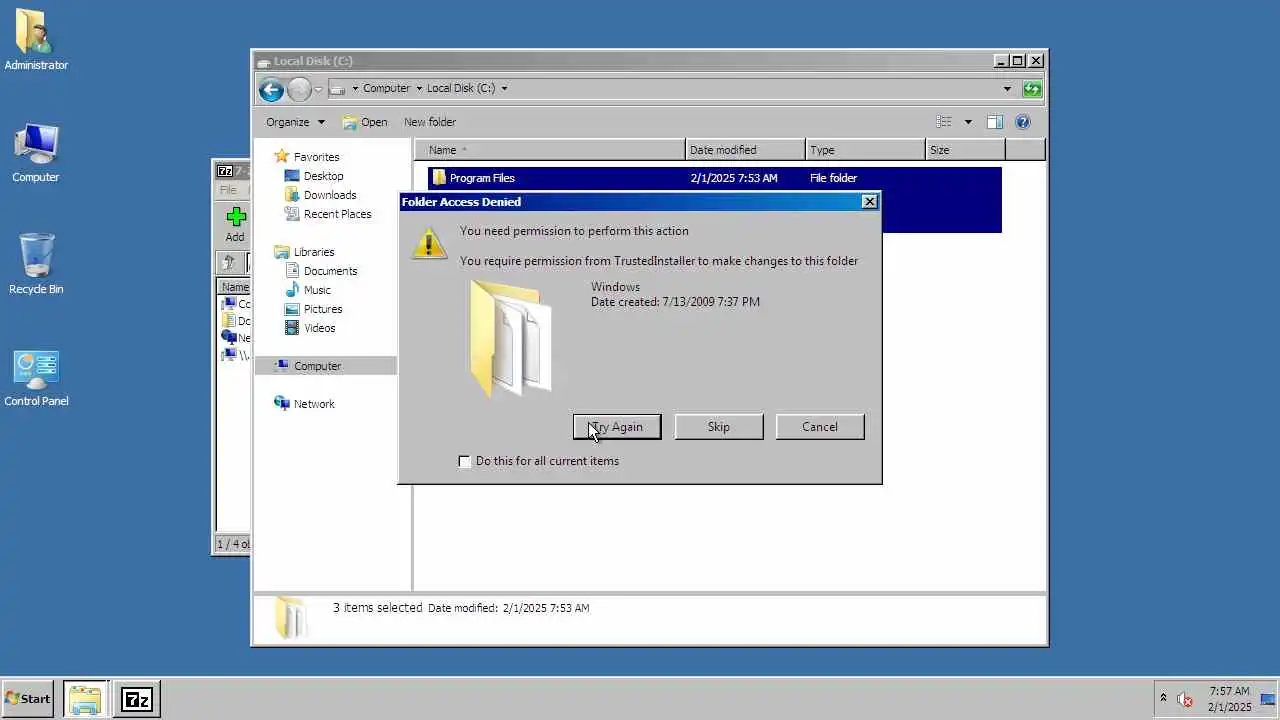The height and width of the screenshot is (720, 1280).
Task: Sort by Date modified column
Action: (746, 150)
